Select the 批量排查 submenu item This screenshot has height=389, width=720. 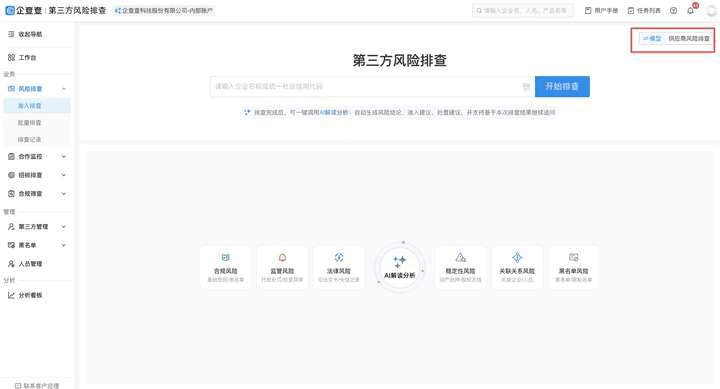(30, 123)
